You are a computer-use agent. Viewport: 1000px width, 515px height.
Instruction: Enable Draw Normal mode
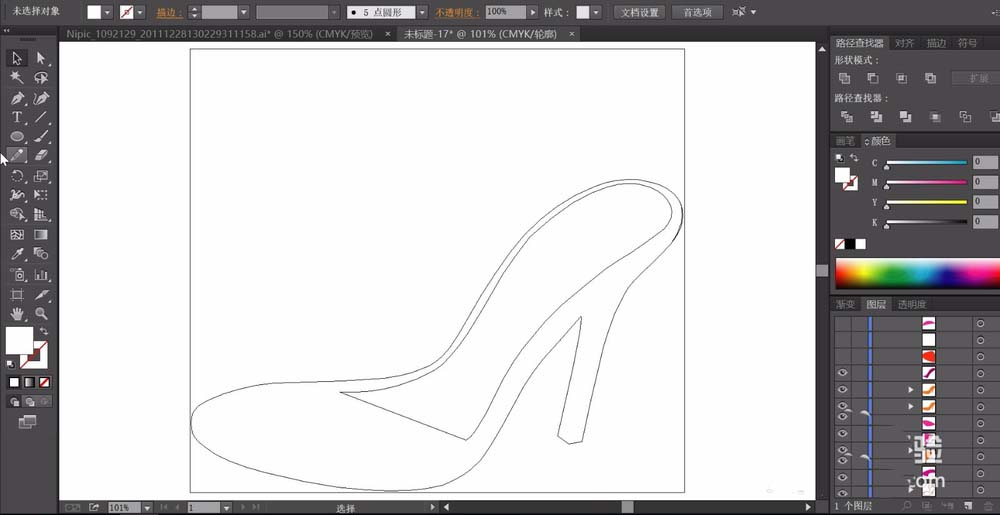tap(14, 402)
